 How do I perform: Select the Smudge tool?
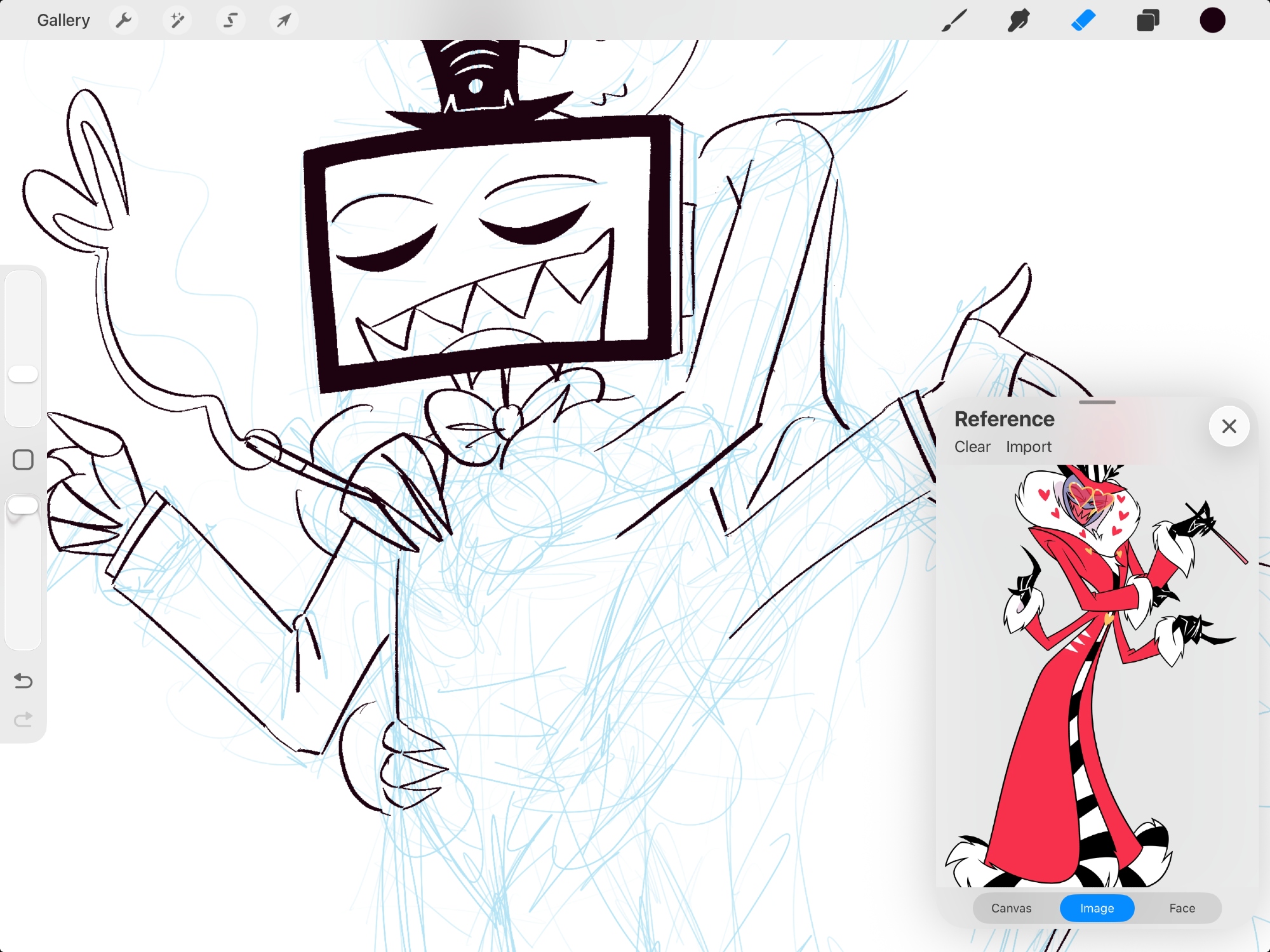[1019, 20]
